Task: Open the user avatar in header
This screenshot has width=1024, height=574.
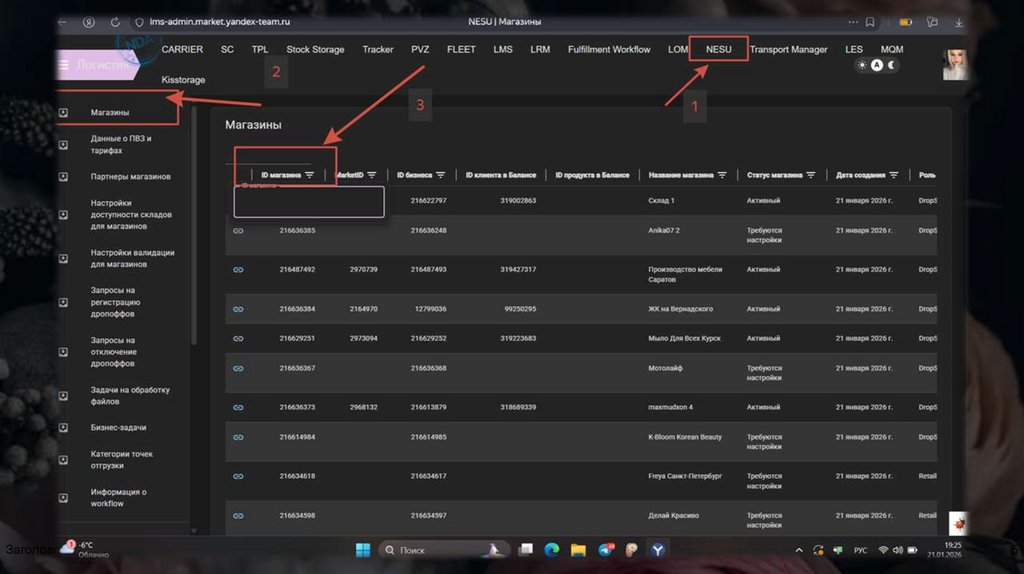Action: [x=955, y=64]
